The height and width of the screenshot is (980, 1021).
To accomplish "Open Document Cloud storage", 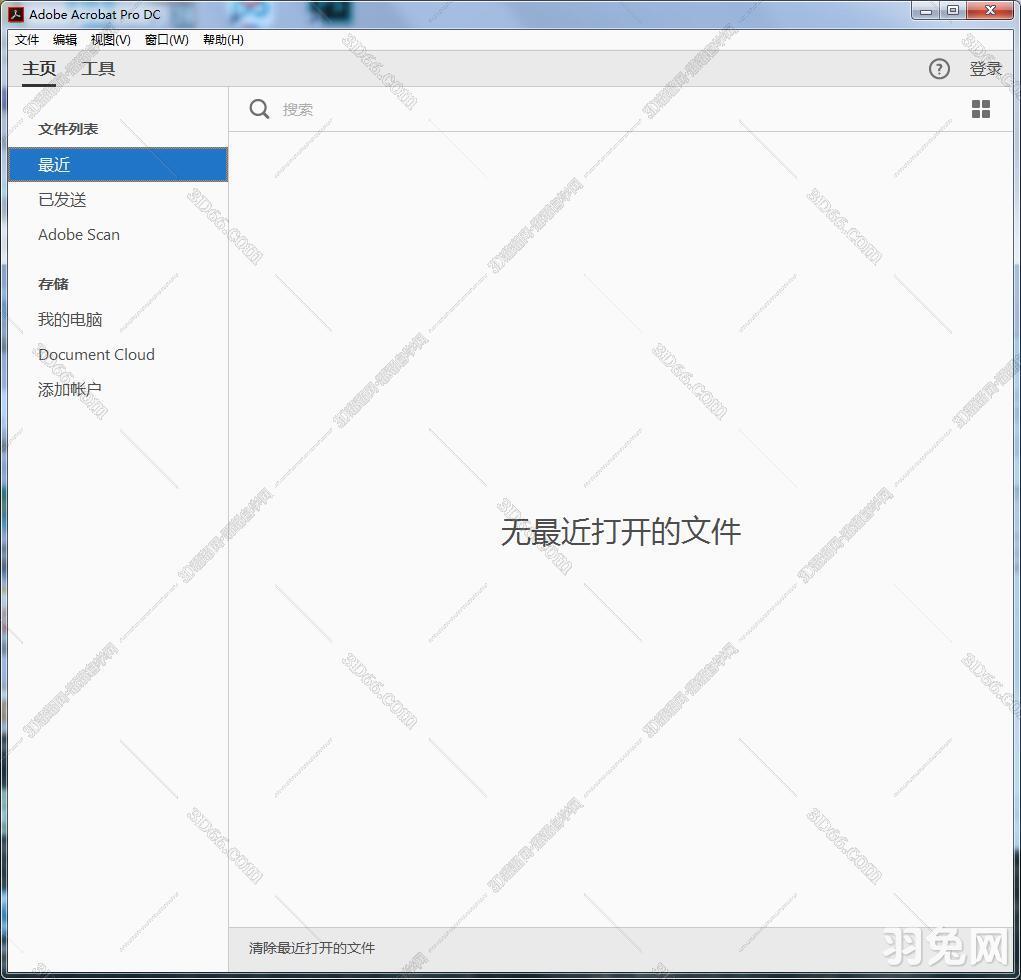I will (96, 354).
